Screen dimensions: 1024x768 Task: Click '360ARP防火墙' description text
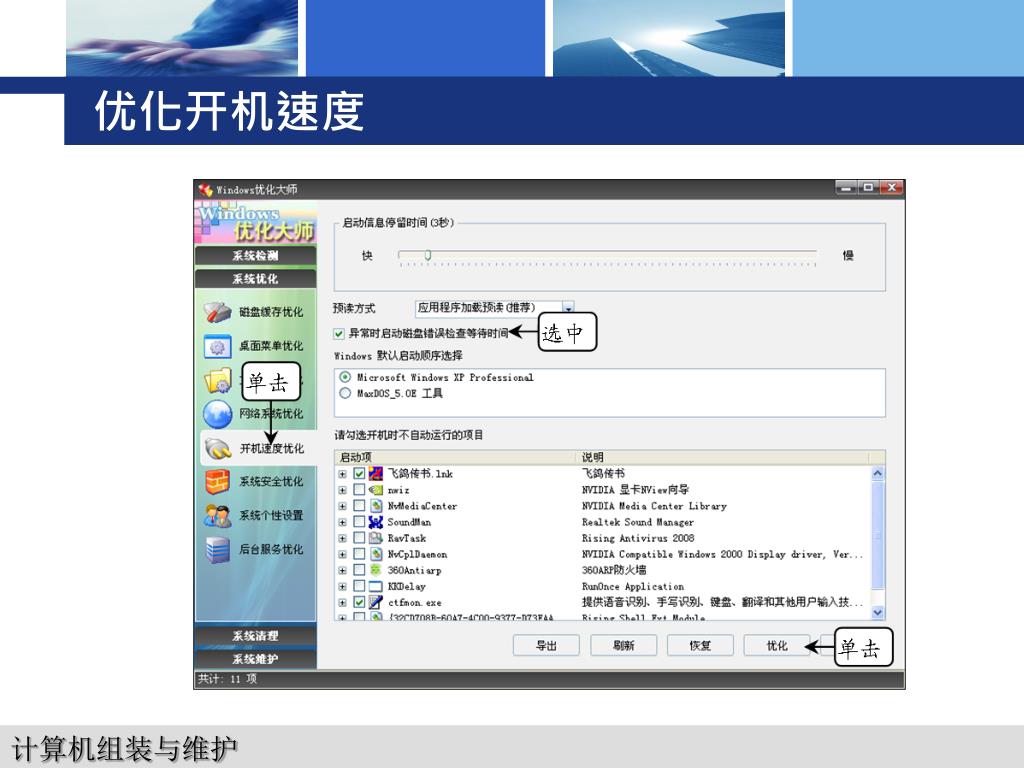click(614, 570)
